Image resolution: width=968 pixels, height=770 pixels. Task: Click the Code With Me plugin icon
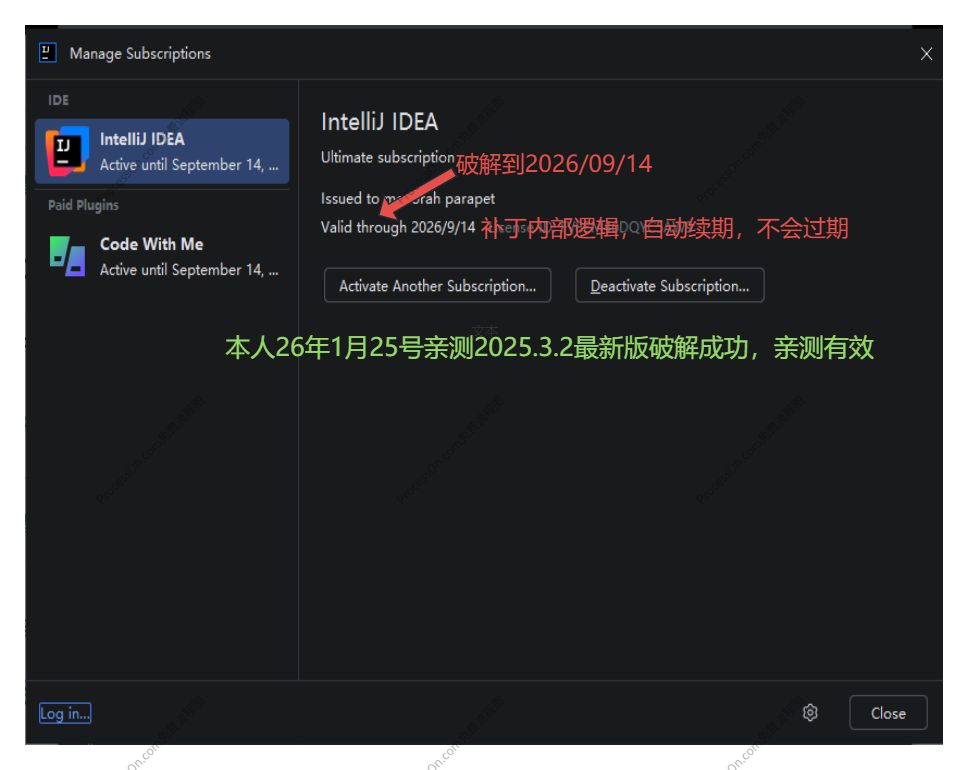click(67, 256)
